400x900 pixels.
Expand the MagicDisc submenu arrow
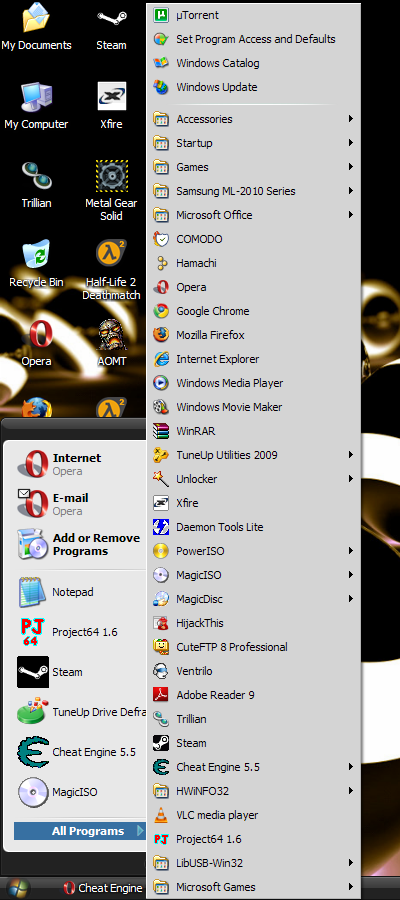[350, 599]
